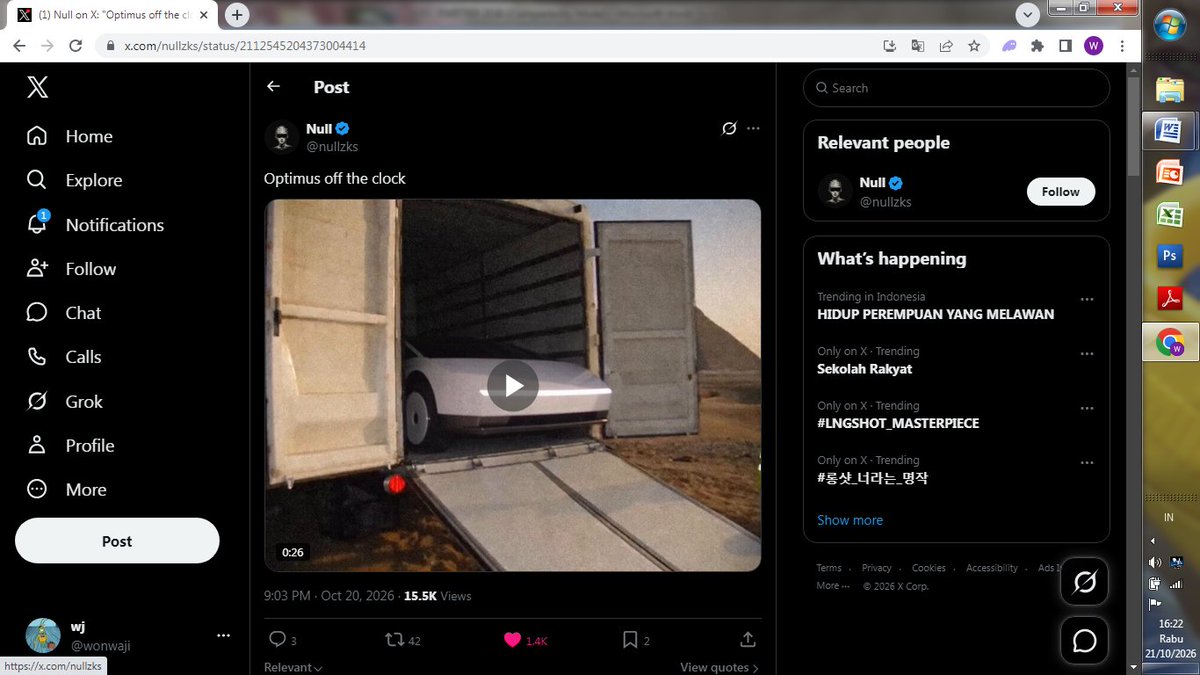Open the View quotes link

click(719, 667)
